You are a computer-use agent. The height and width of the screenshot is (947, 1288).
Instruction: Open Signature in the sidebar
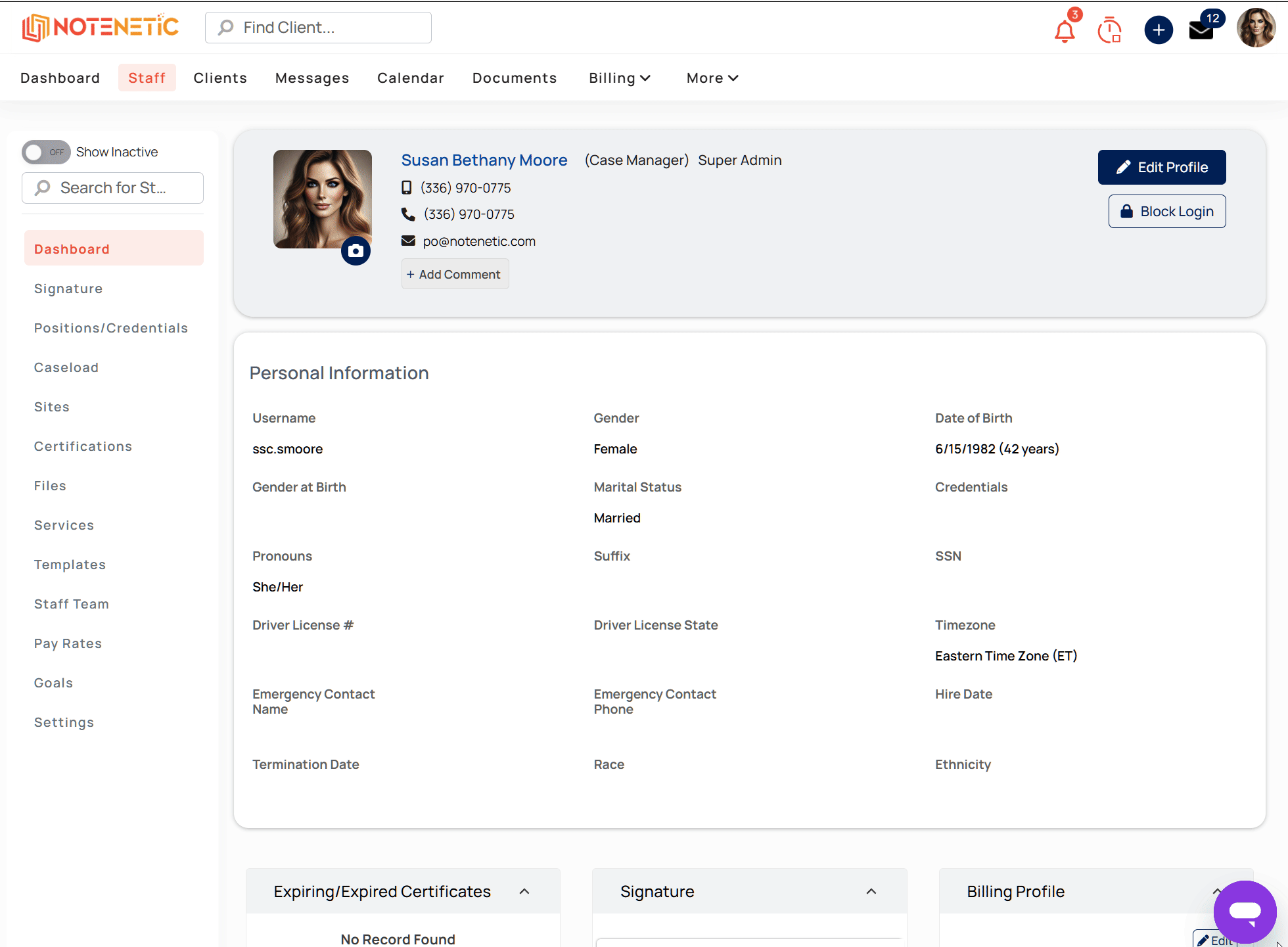(x=68, y=289)
